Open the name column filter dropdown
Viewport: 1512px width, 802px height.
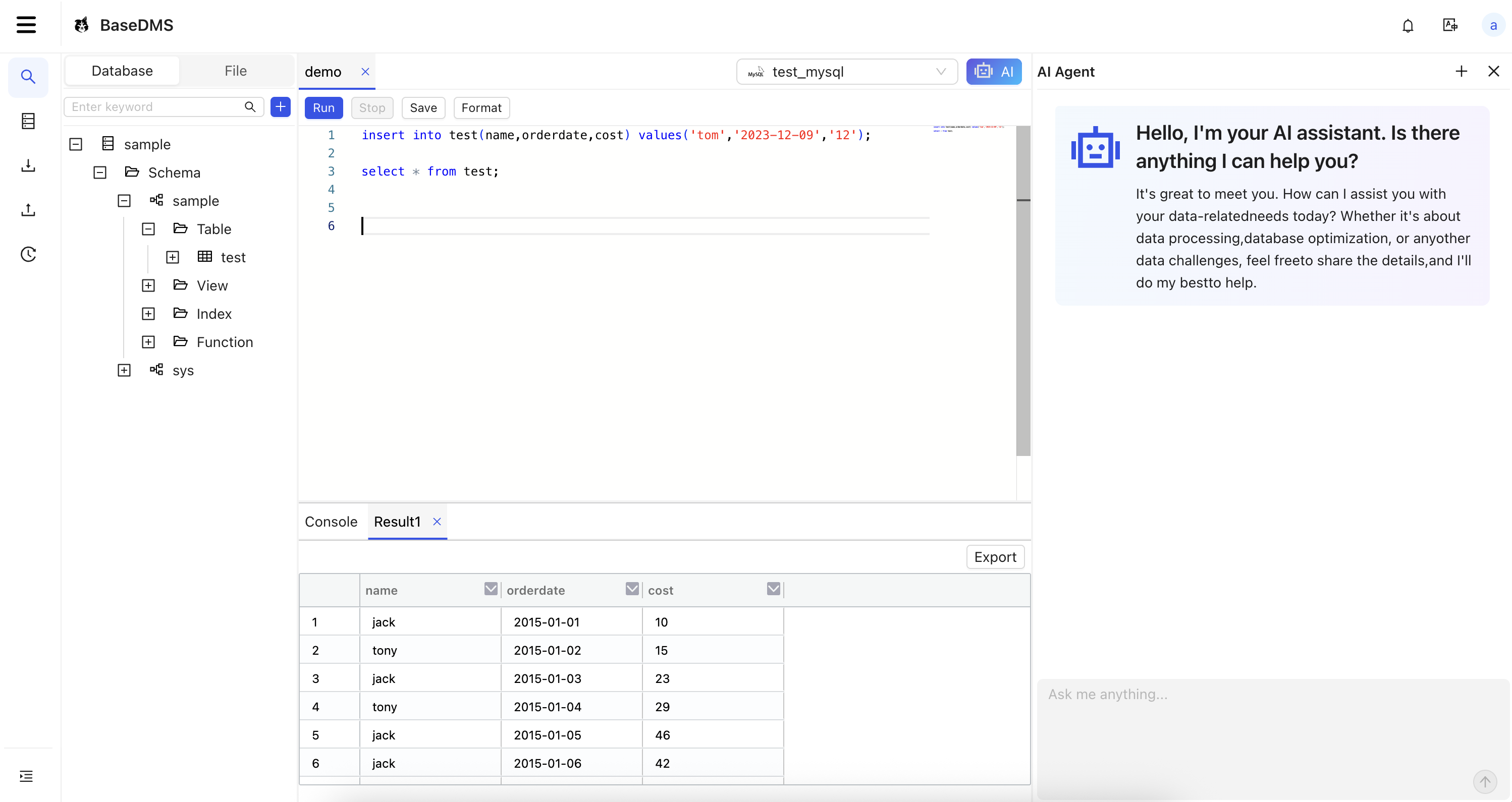(491, 589)
